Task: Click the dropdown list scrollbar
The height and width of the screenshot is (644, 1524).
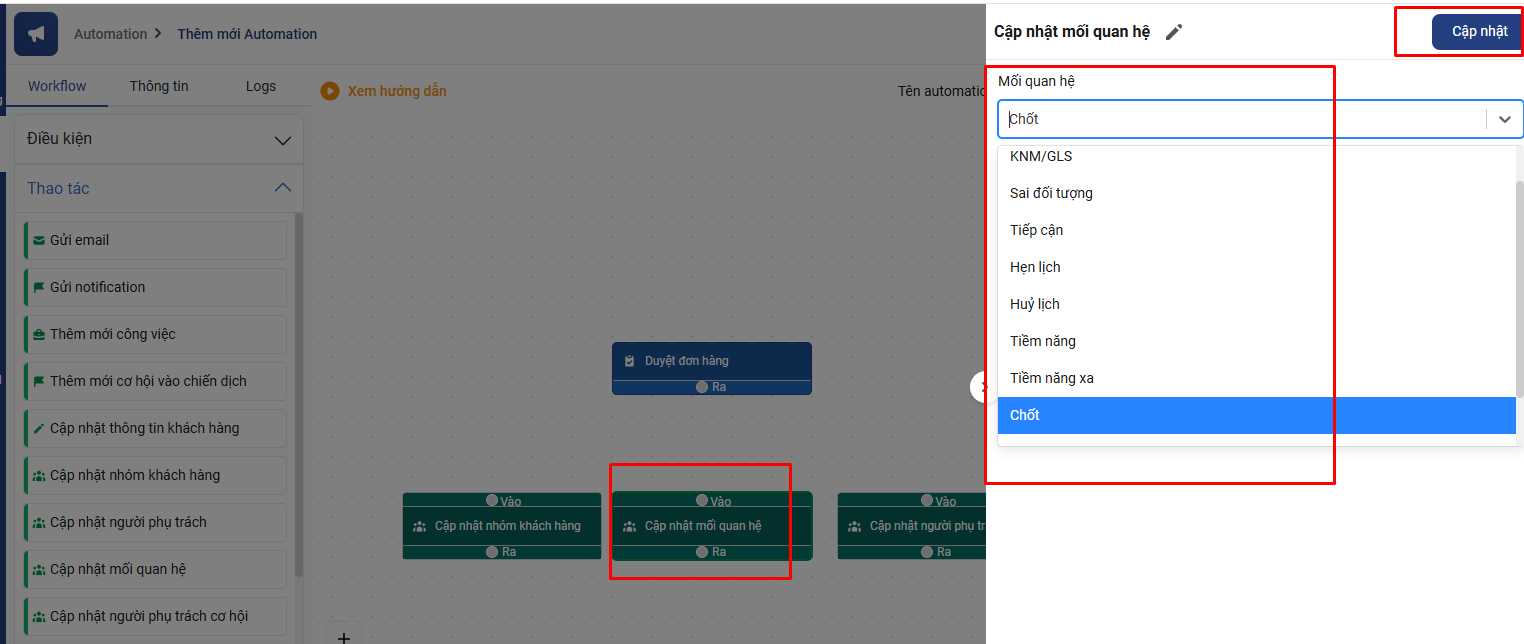Action: pyautogui.click(x=1519, y=290)
